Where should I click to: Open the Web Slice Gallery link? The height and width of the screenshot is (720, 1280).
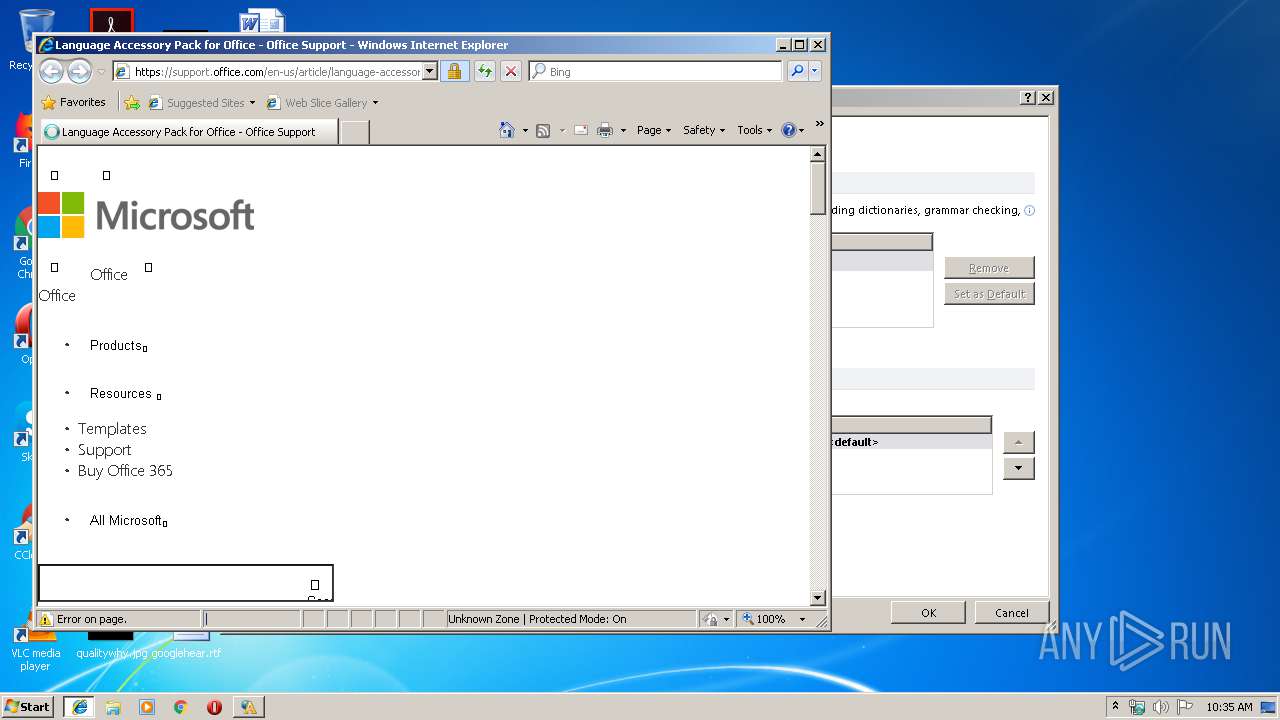pyautogui.click(x=322, y=102)
